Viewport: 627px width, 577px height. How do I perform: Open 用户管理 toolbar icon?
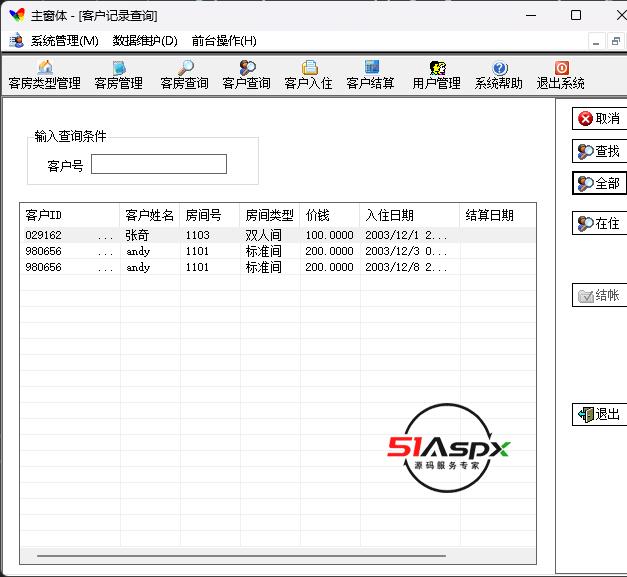point(437,67)
